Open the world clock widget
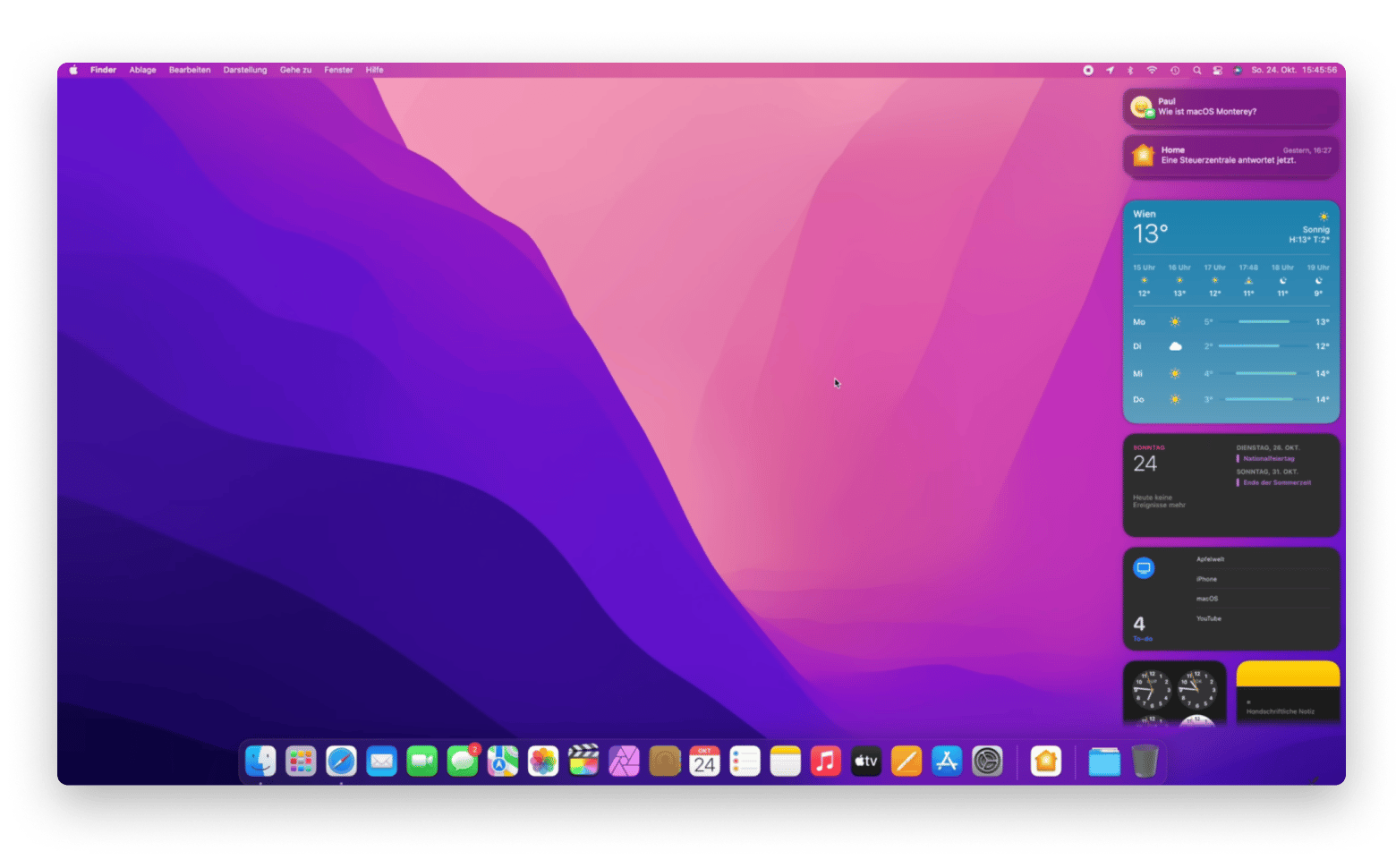The height and width of the screenshot is (868, 1396). (x=1174, y=694)
